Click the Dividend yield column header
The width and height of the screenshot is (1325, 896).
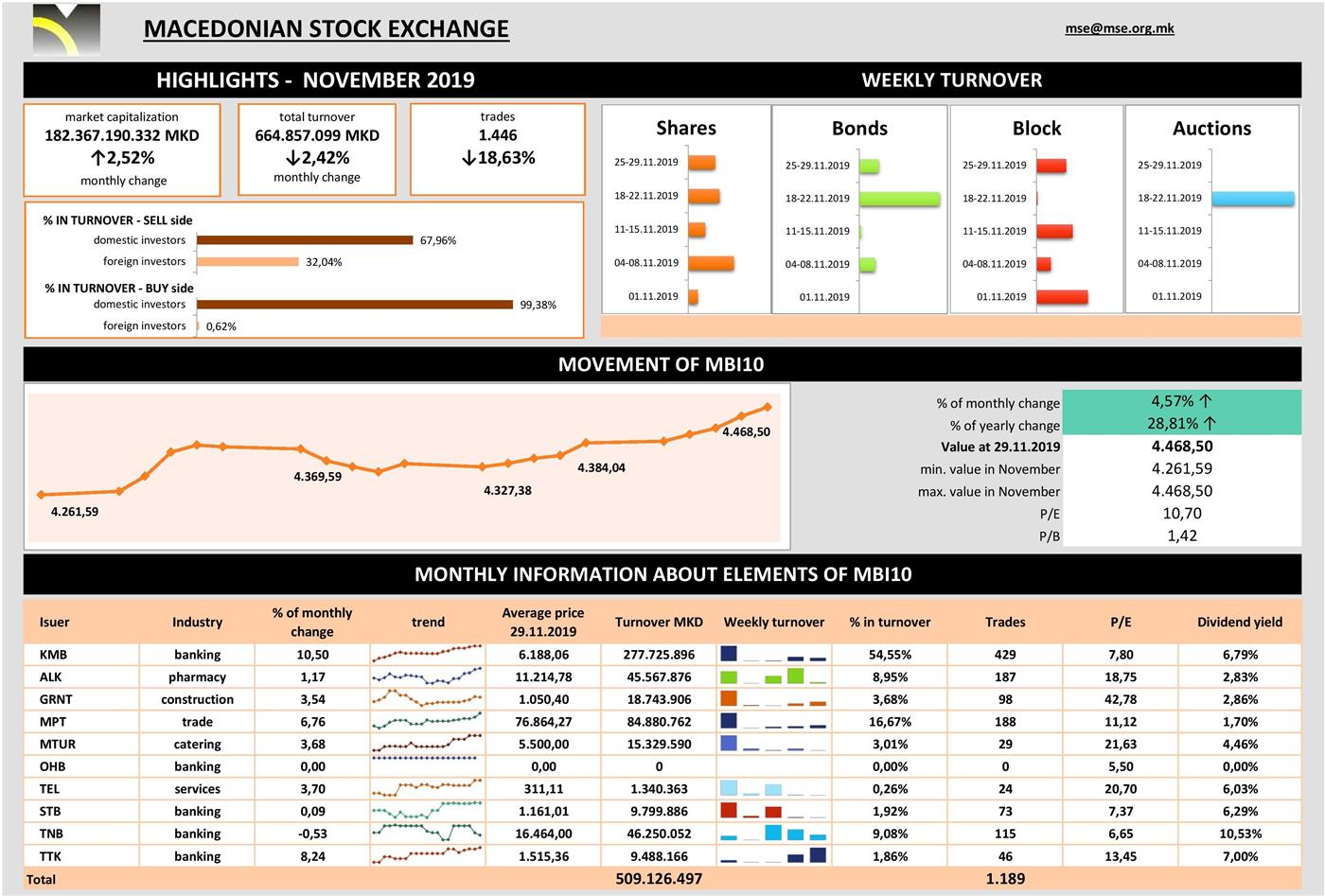coord(1240,623)
